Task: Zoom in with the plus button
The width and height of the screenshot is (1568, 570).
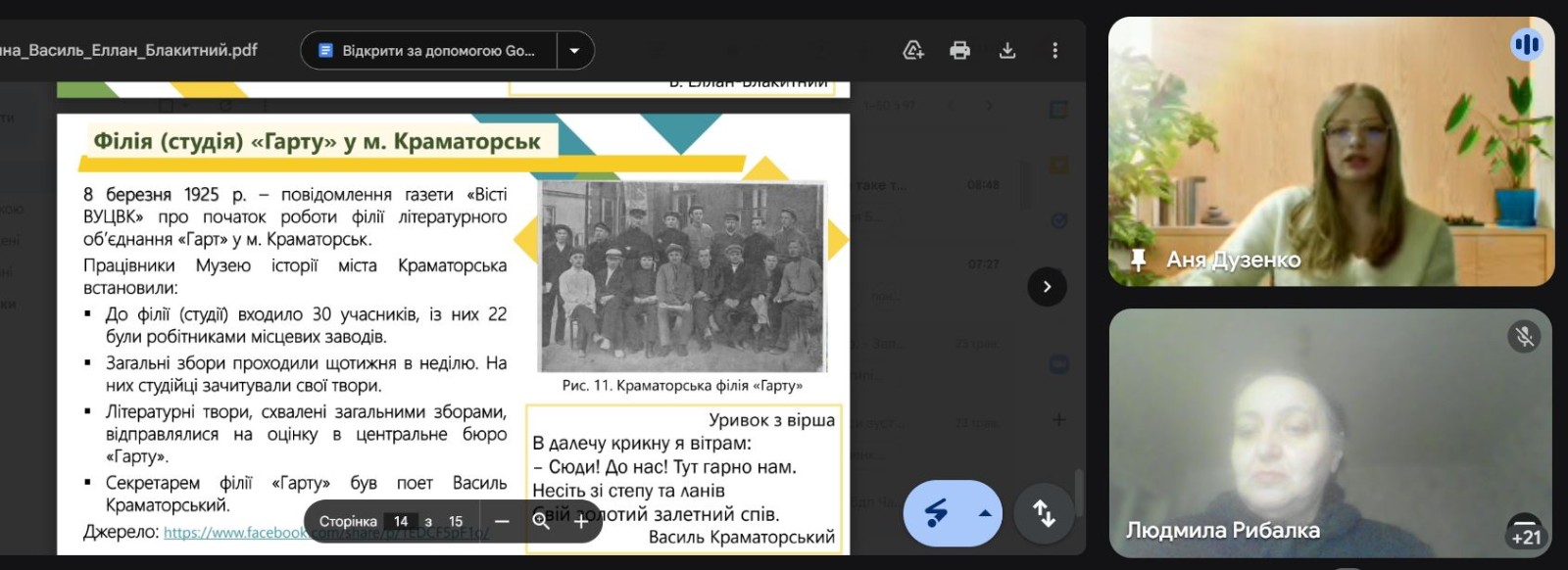Action: click(x=581, y=522)
